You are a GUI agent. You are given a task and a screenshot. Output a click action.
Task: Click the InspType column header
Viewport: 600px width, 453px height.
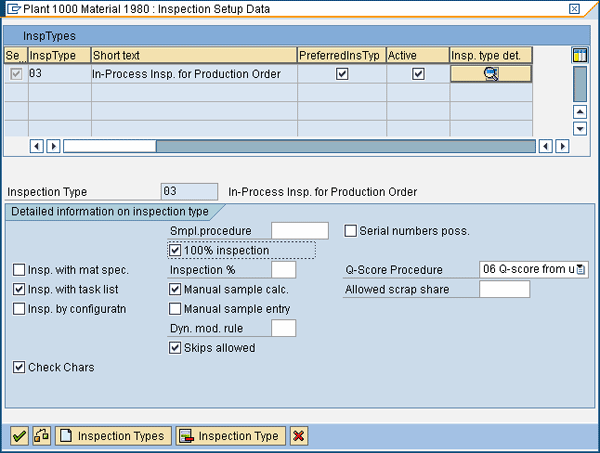click(x=59, y=55)
